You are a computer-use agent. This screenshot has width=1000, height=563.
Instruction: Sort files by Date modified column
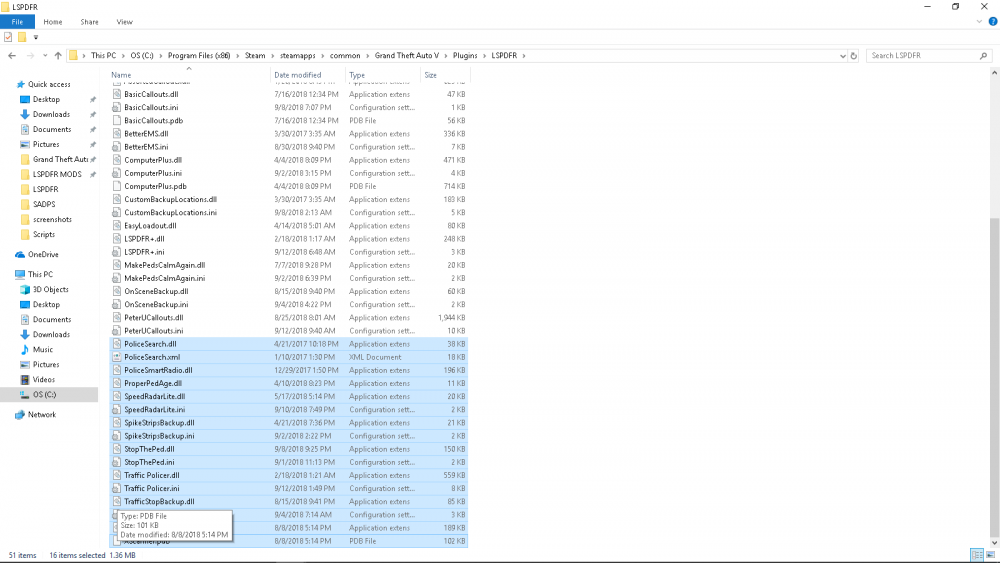tap(297, 75)
